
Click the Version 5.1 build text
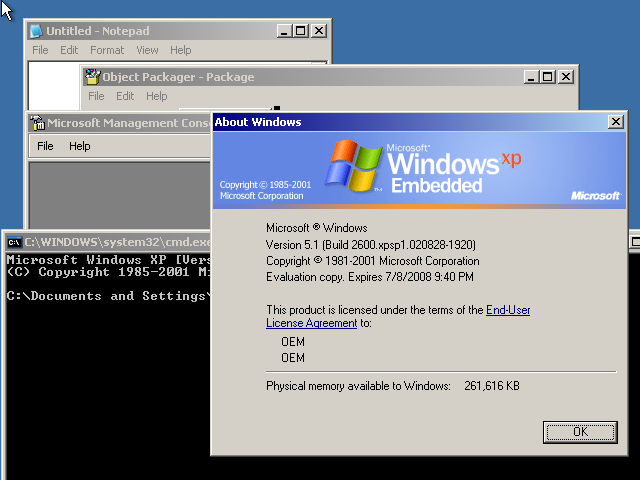371,245
